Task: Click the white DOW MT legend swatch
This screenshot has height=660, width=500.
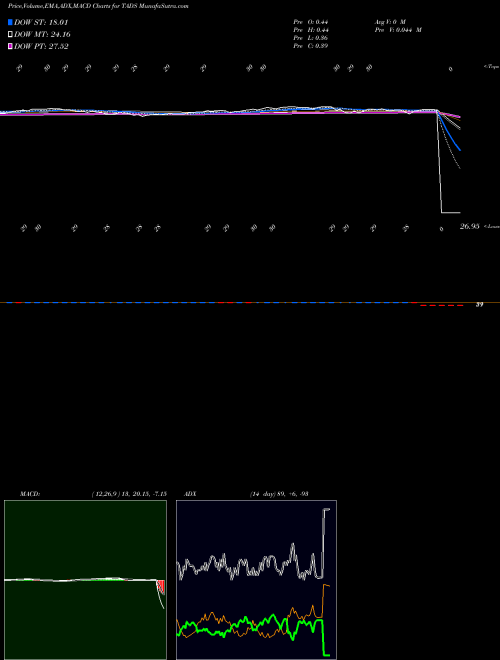Action: coord(10,35)
